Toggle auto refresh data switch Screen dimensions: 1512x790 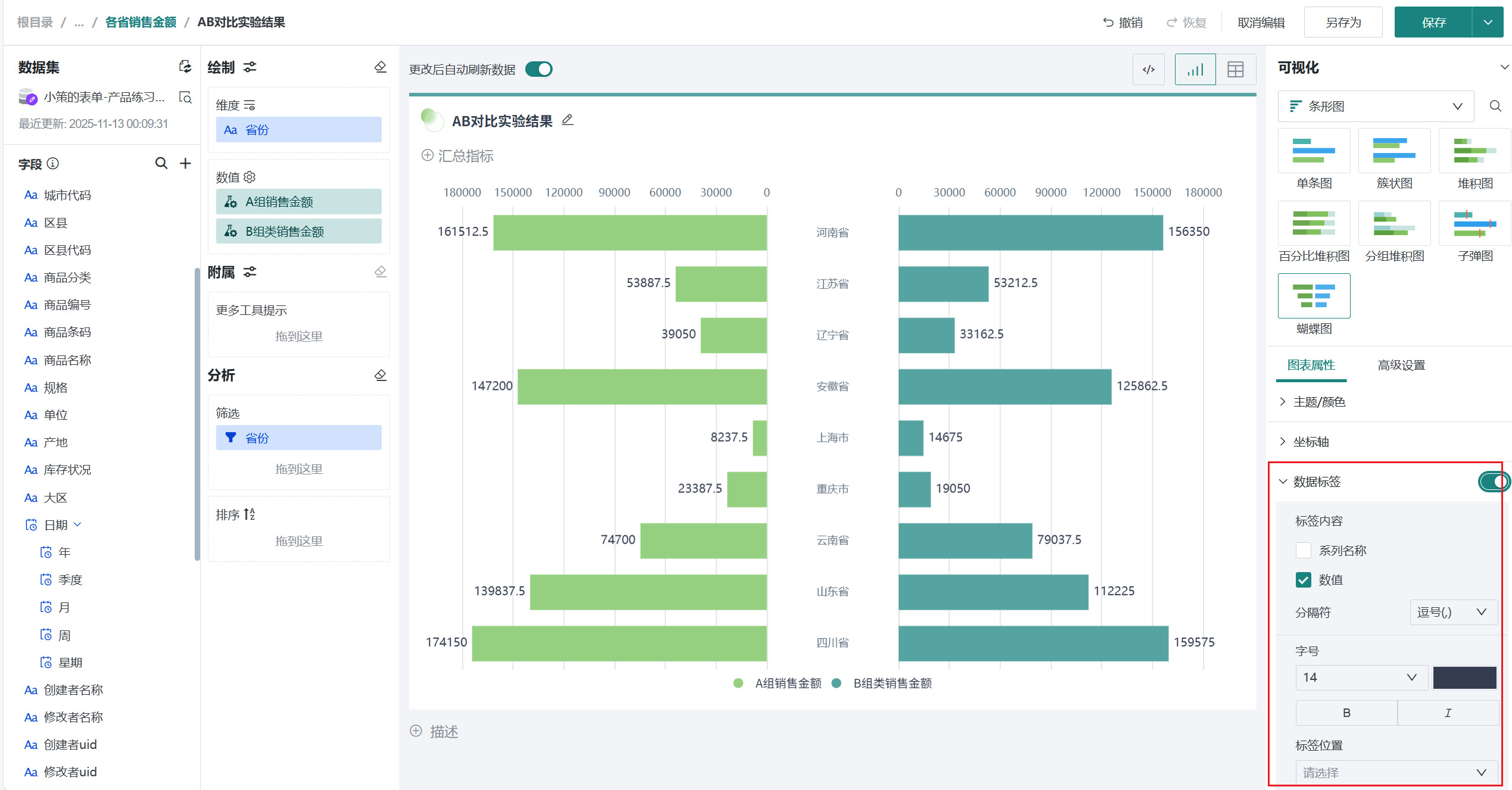coord(538,70)
